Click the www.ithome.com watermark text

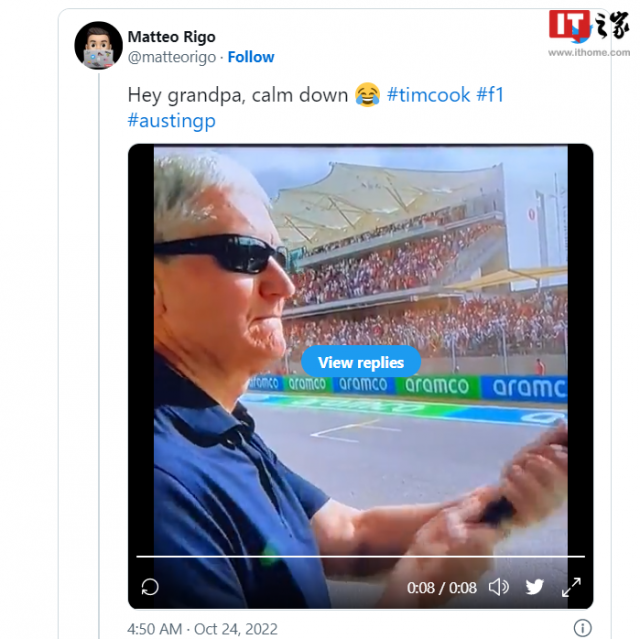point(589,53)
